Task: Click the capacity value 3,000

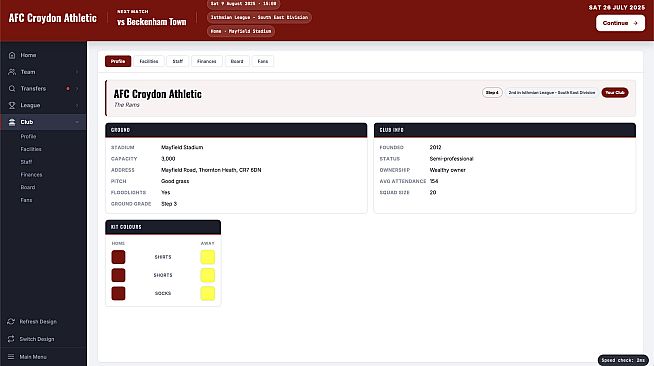Action: coord(168,159)
